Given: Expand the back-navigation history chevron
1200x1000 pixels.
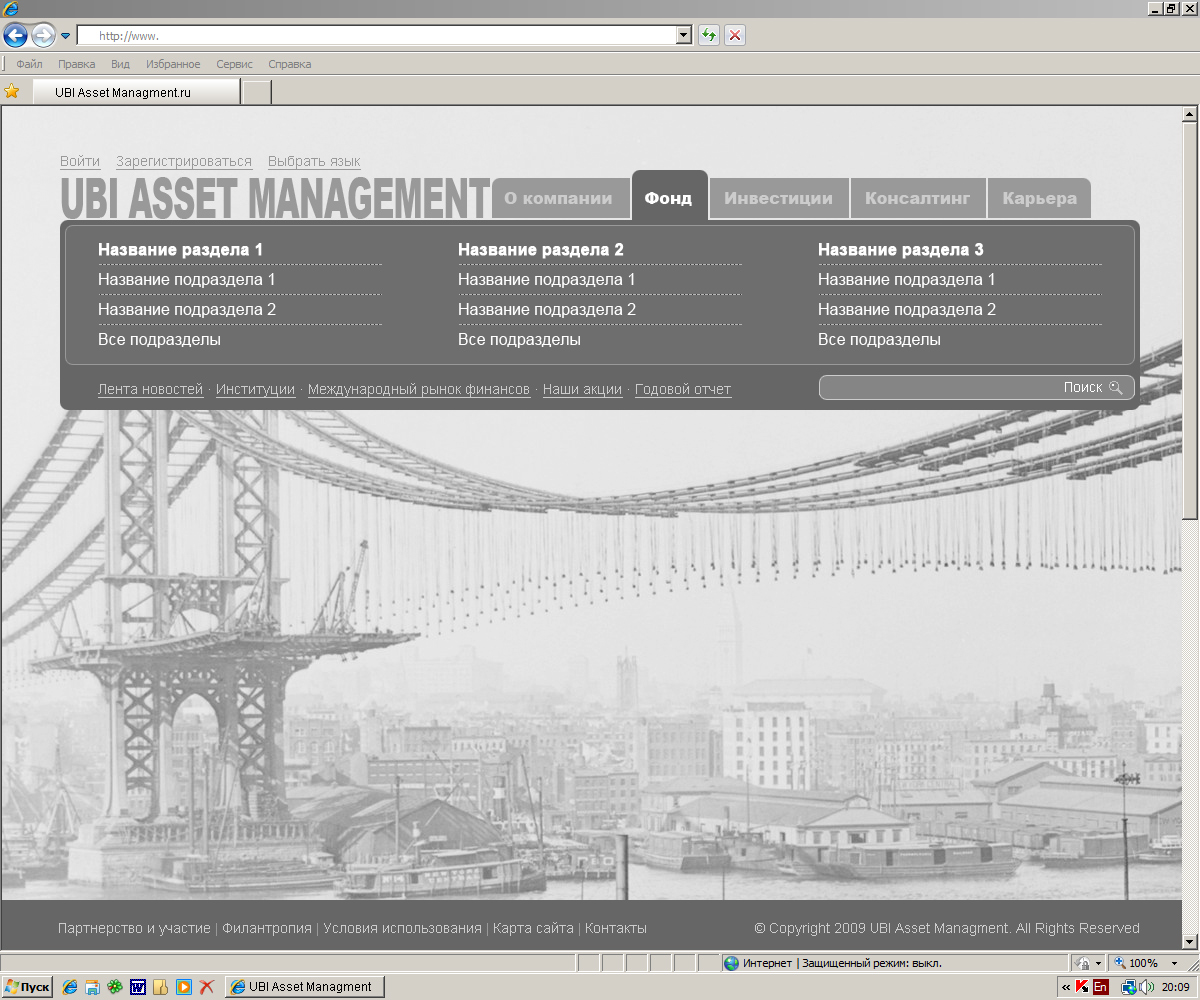Looking at the screenshot, I should 65,34.
